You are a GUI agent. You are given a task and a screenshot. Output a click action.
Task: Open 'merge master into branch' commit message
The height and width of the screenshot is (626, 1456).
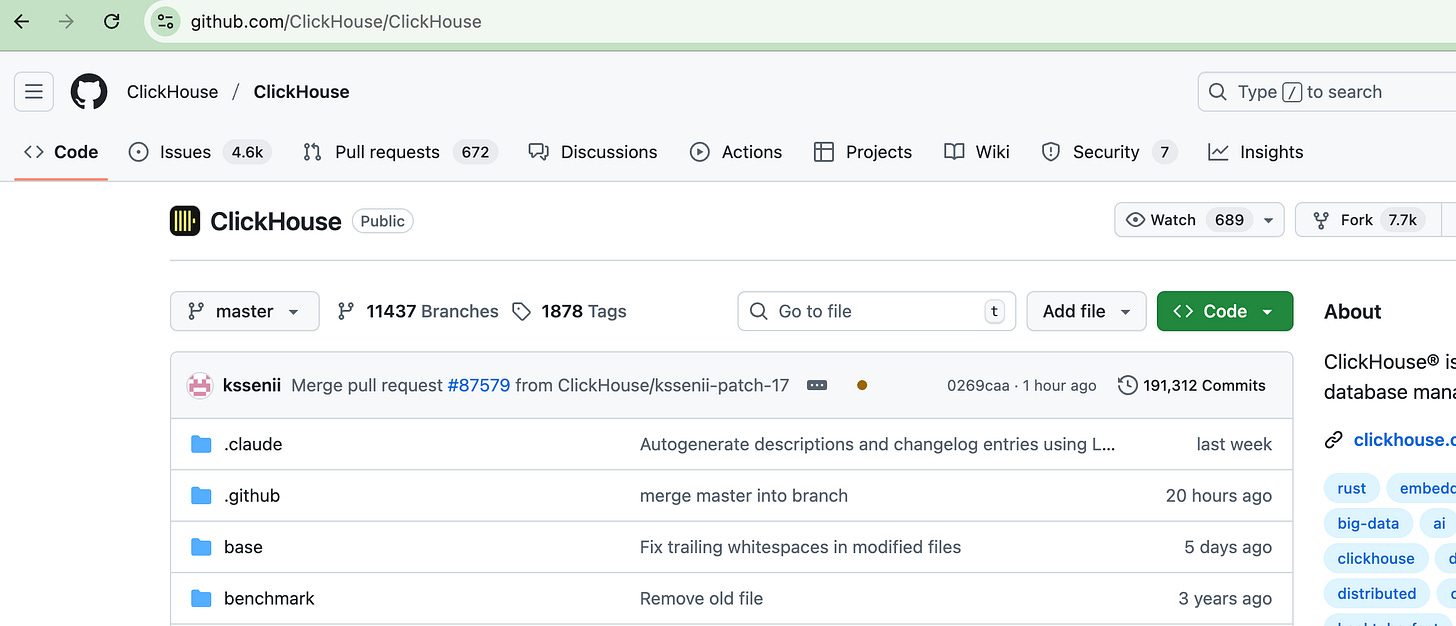tap(744, 496)
